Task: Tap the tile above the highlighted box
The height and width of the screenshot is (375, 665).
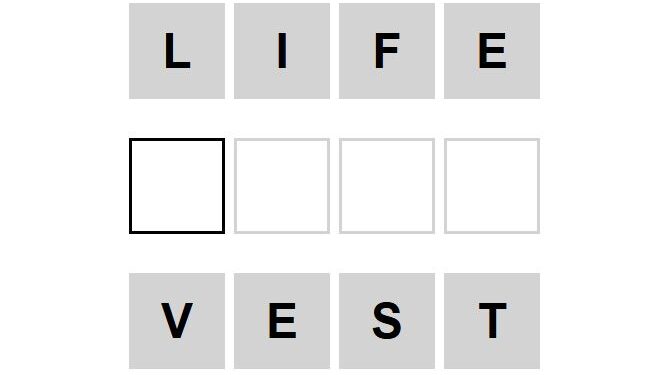Action: tap(177, 51)
